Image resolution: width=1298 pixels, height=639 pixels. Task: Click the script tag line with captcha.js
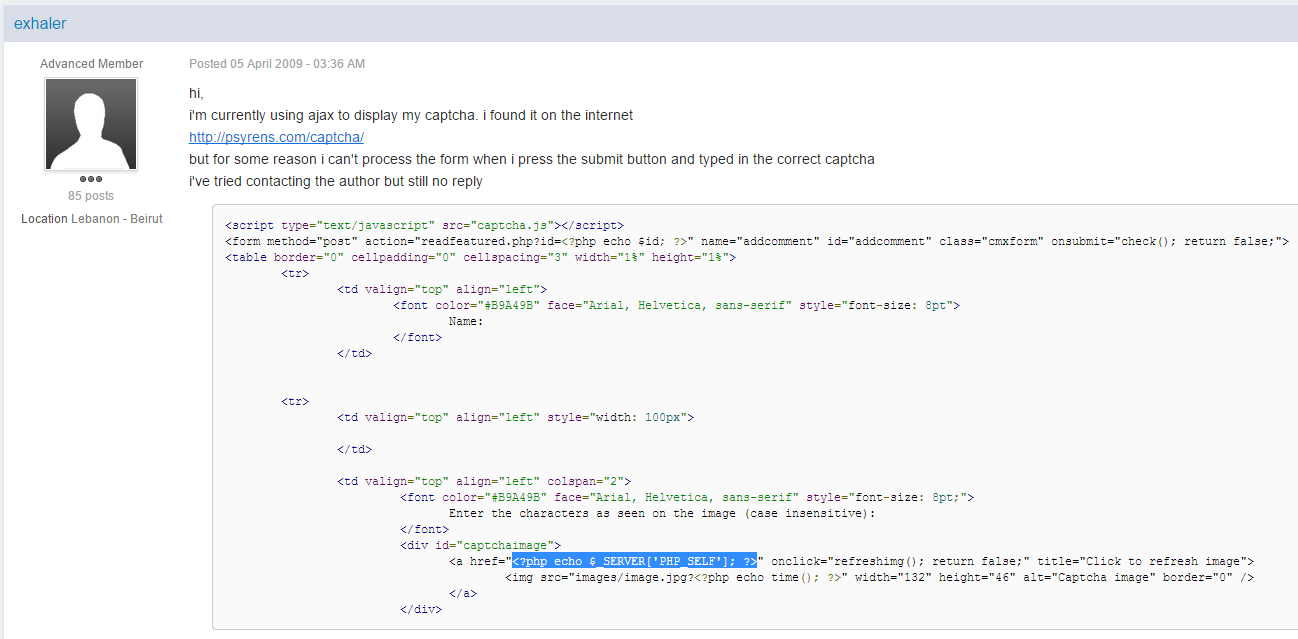[425, 226]
